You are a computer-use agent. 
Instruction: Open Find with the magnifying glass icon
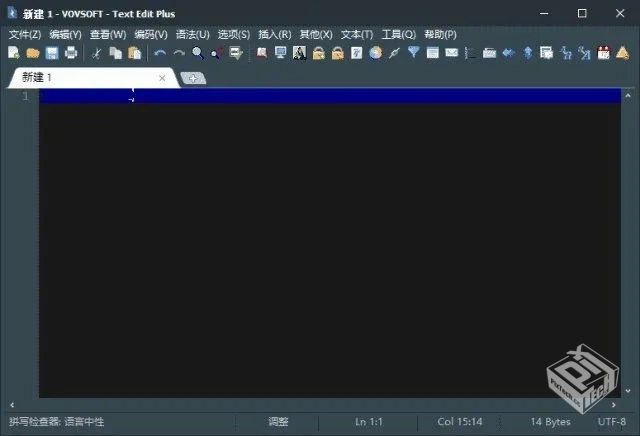tap(198, 53)
